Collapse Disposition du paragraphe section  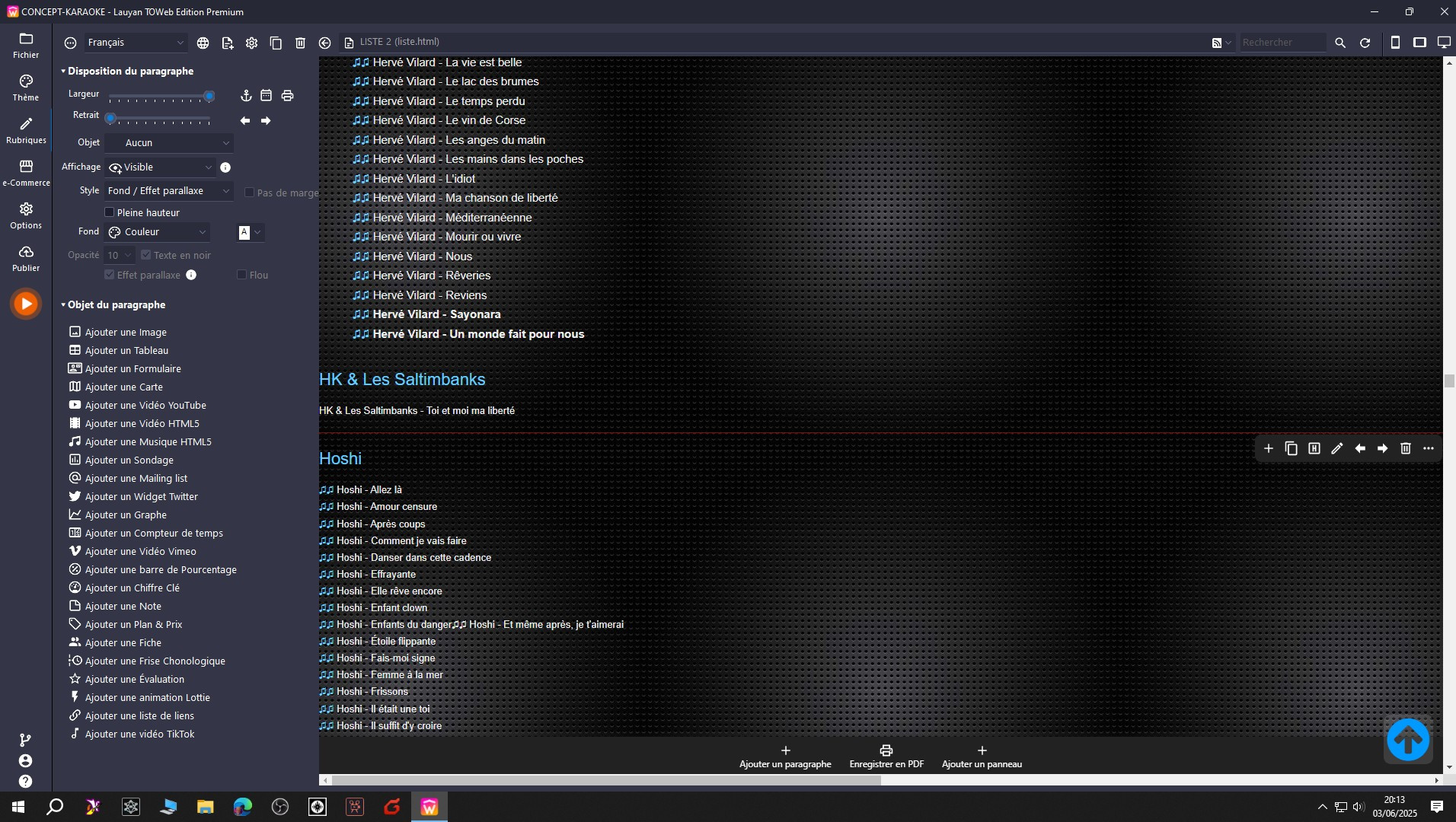click(127, 71)
